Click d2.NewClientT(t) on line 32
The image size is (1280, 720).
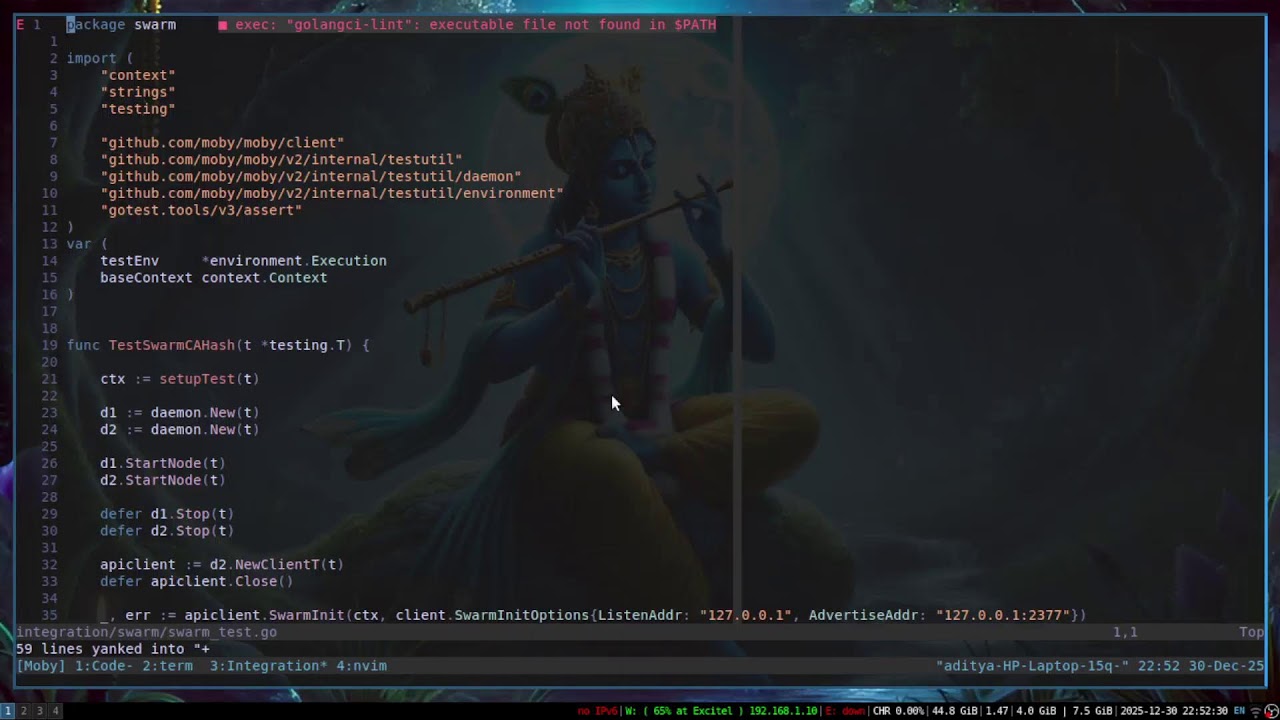(x=276, y=565)
